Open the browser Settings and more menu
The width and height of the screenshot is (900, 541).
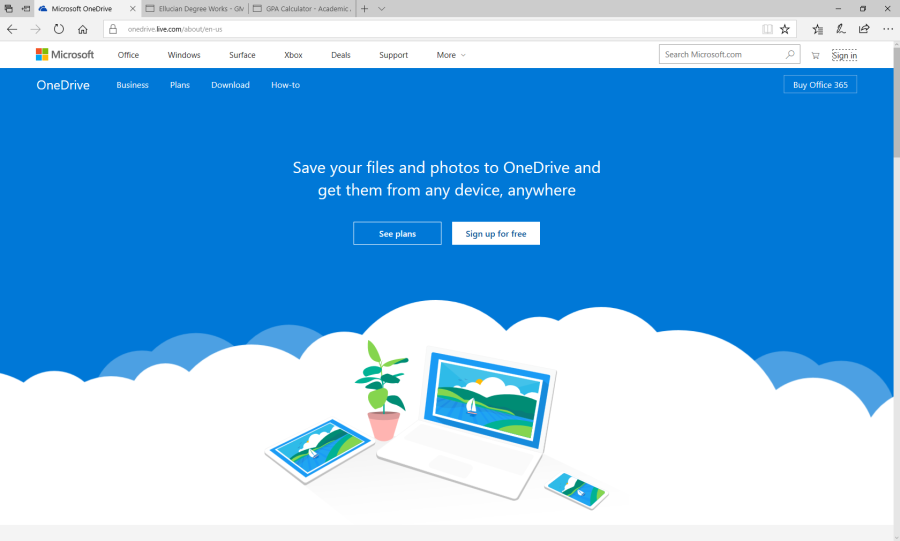pos(887,29)
